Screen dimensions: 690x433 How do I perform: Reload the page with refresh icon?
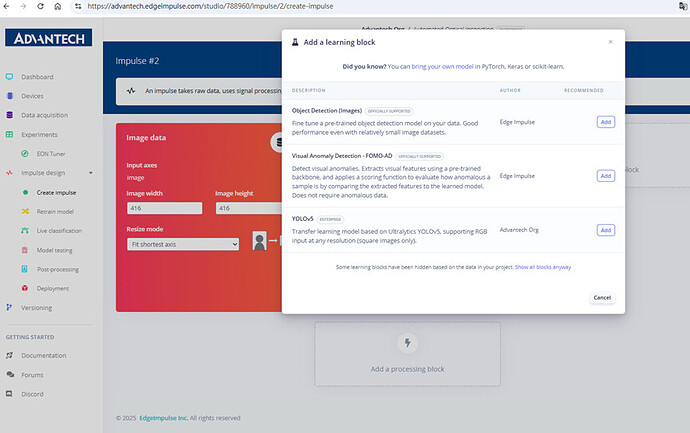[x=40, y=6]
